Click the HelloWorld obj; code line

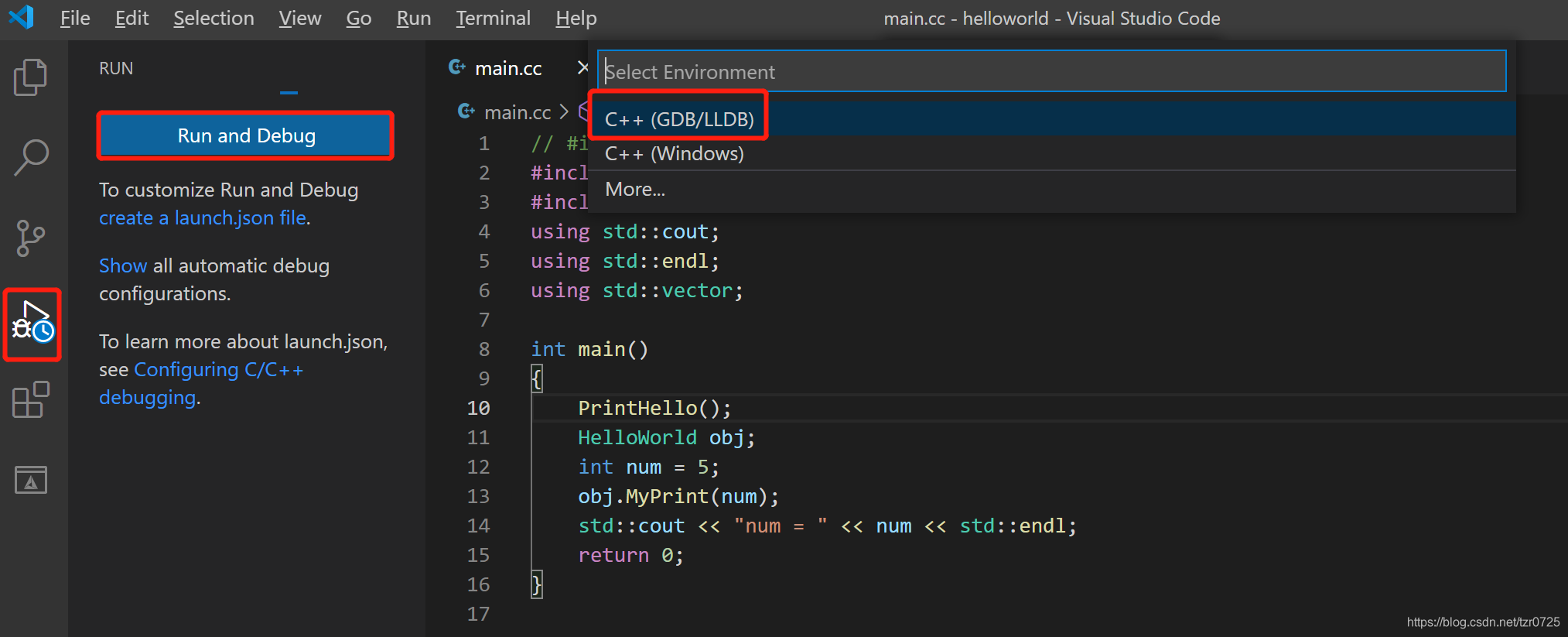666,437
